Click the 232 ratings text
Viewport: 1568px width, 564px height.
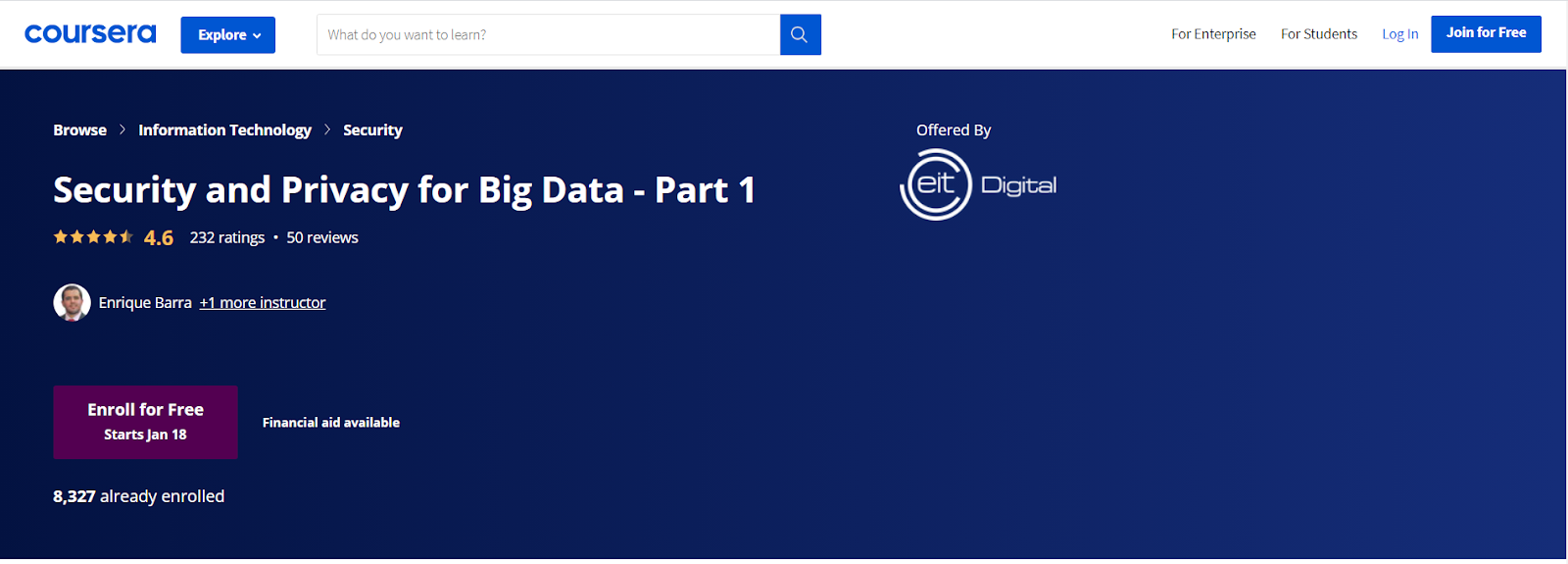(227, 238)
